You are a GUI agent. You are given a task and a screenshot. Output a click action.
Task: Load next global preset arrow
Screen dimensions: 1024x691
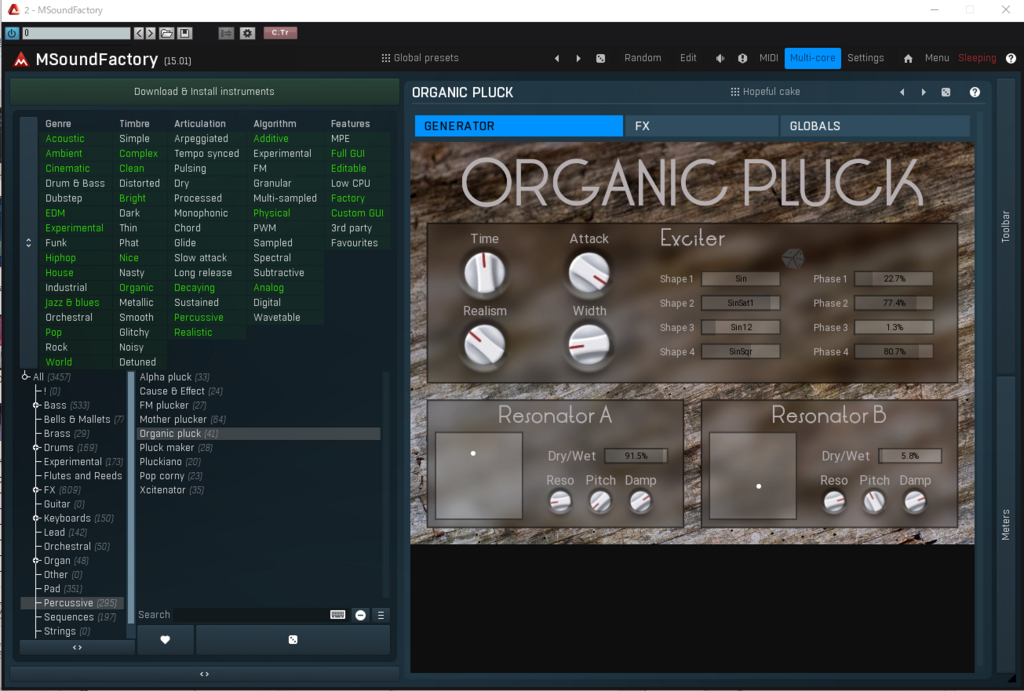578,58
